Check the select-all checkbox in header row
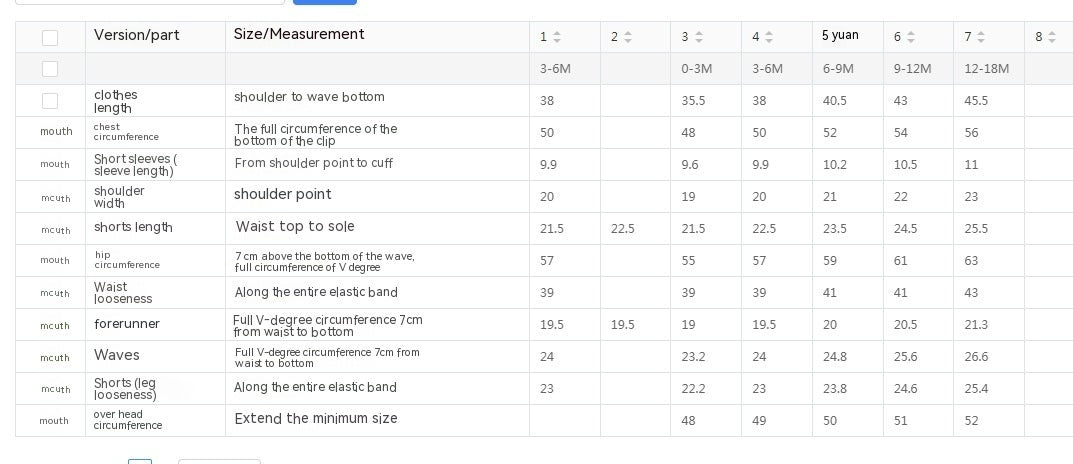 (50, 38)
